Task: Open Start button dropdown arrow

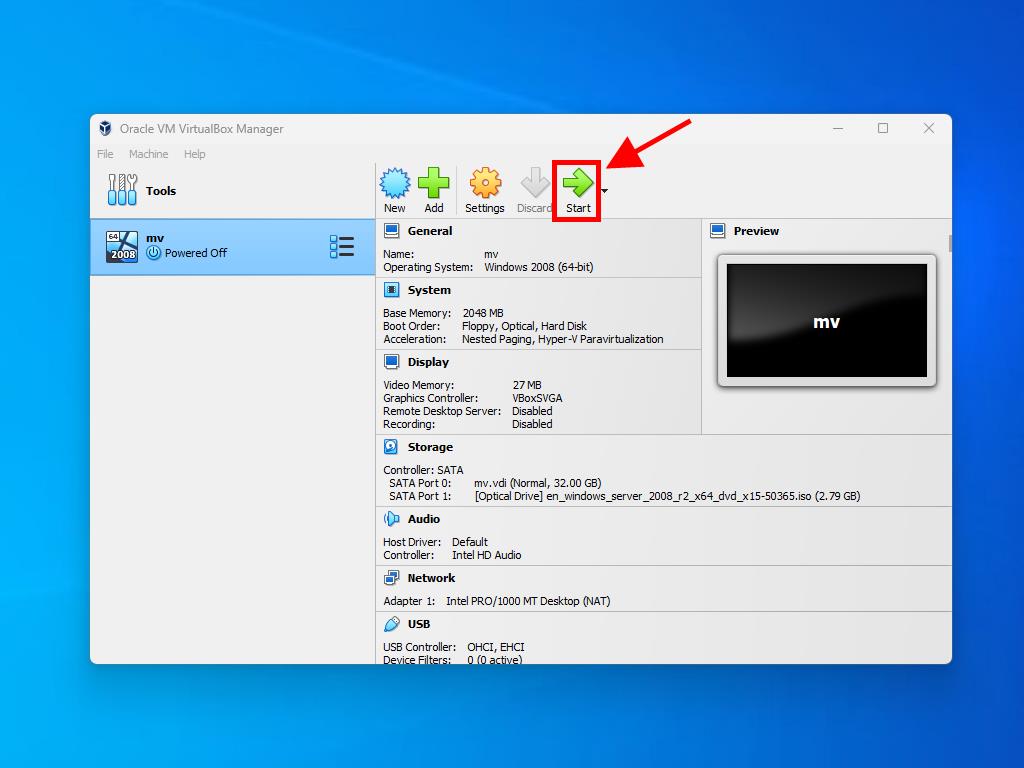Action: [x=605, y=191]
